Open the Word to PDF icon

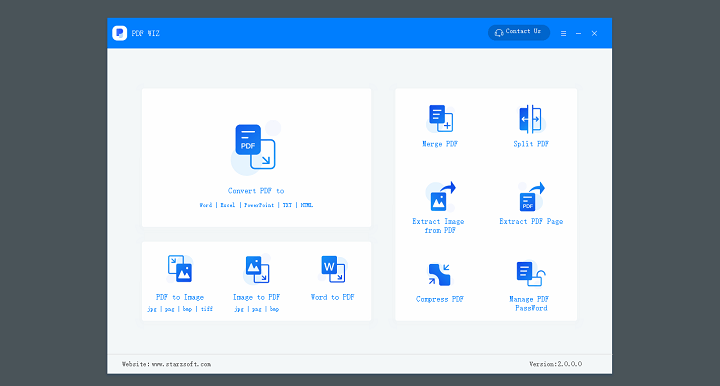[333, 269]
